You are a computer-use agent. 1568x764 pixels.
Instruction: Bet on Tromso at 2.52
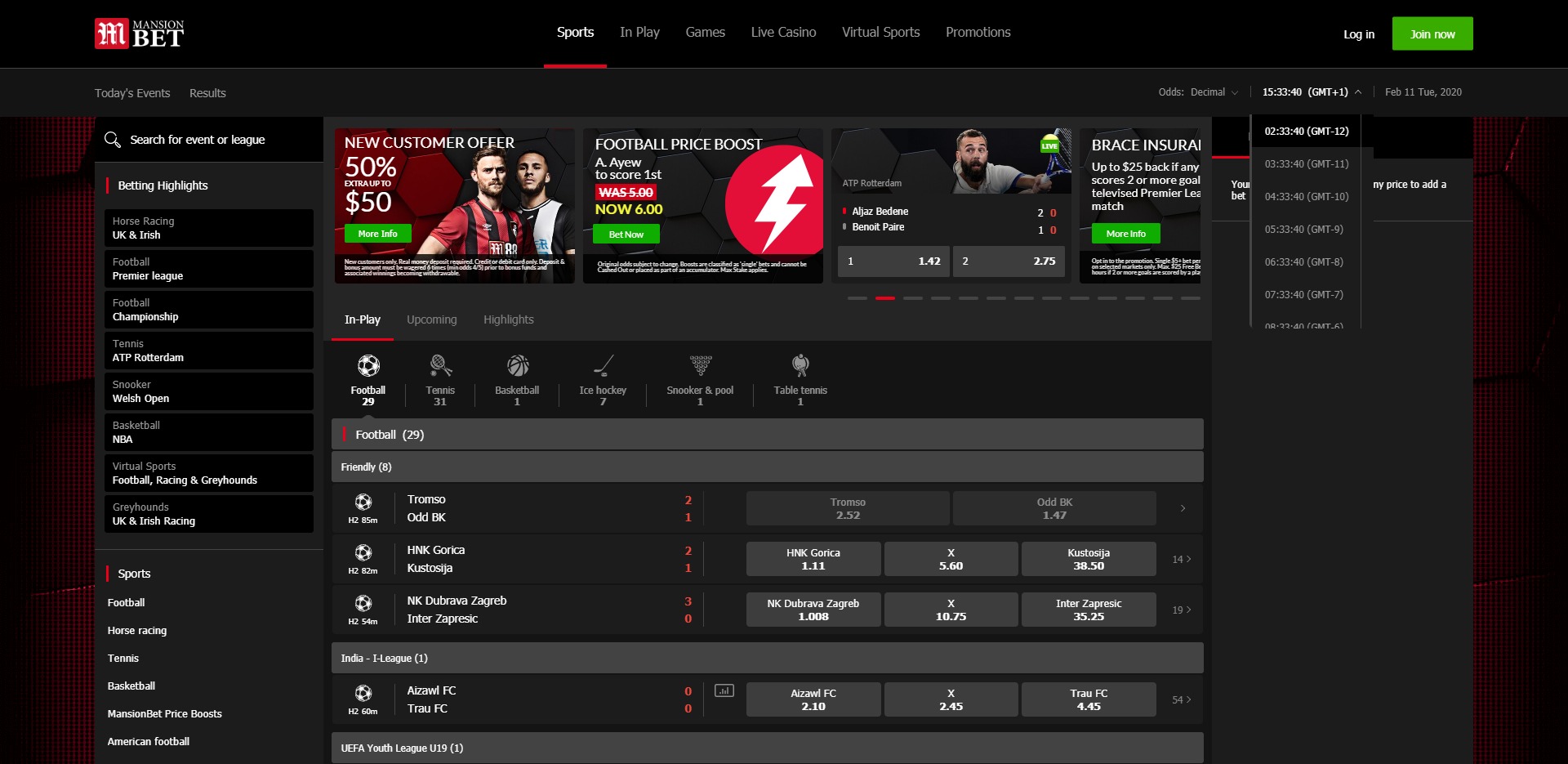(848, 508)
